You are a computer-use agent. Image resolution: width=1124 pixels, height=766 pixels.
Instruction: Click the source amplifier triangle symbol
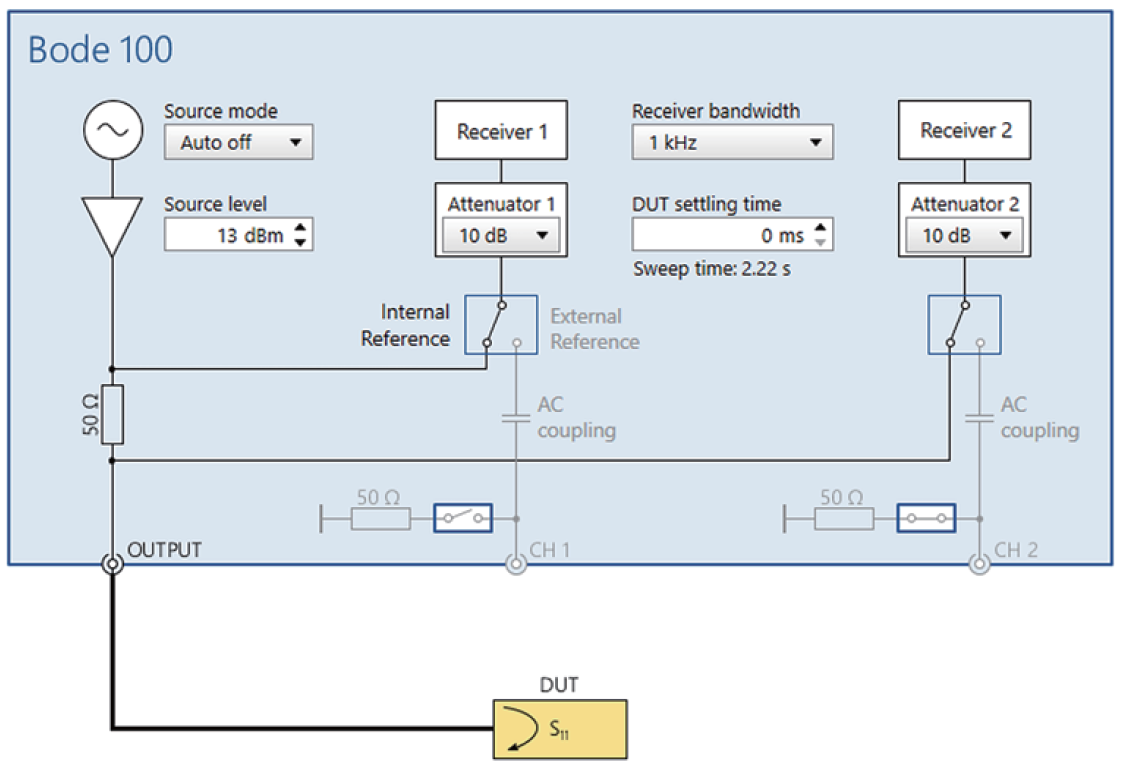click(113, 226)
